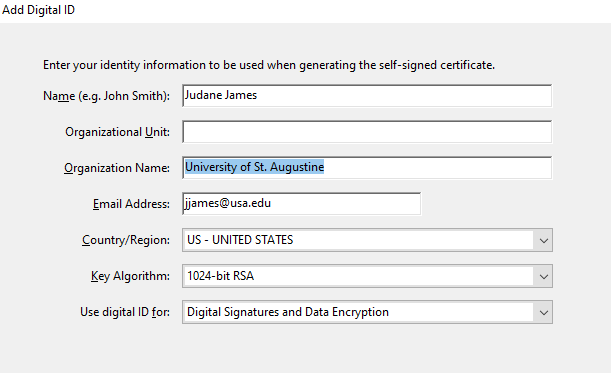This screenshot has width=611, height=373.
Task: Click the Use digital ID for label
Action: pos(125,312)
